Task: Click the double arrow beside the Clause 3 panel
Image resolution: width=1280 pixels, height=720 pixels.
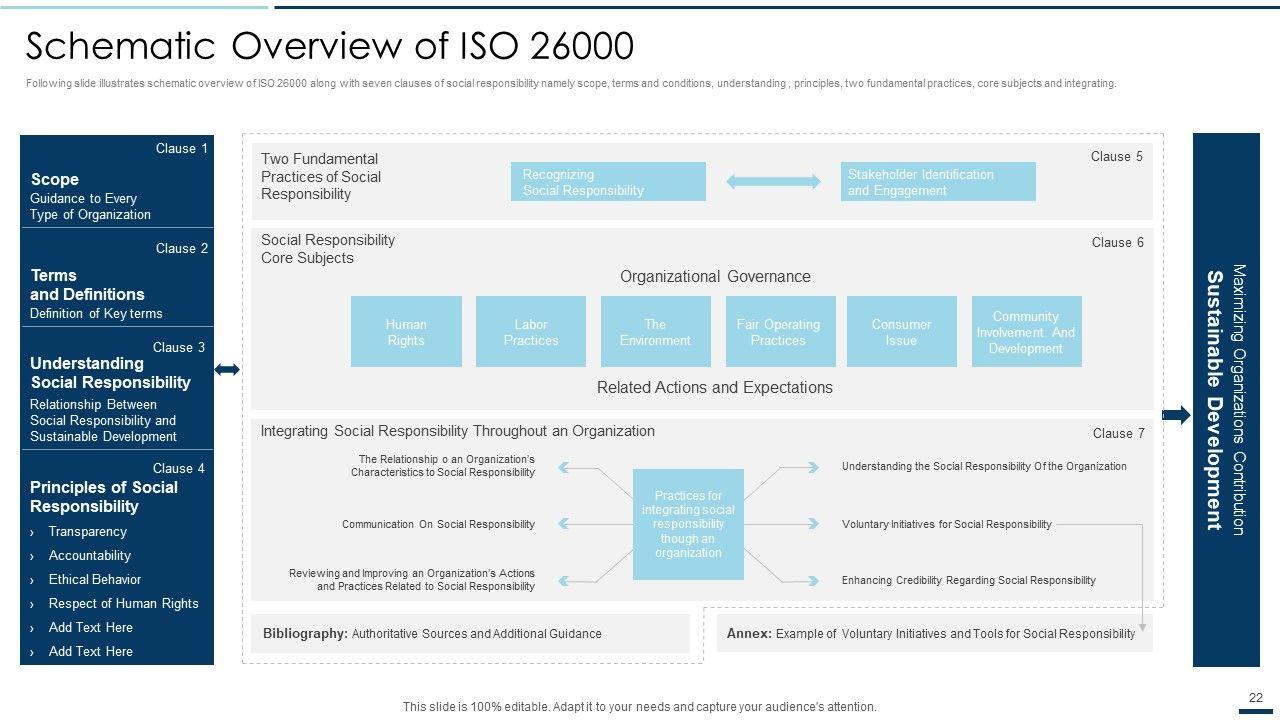Action: point(228,370)
